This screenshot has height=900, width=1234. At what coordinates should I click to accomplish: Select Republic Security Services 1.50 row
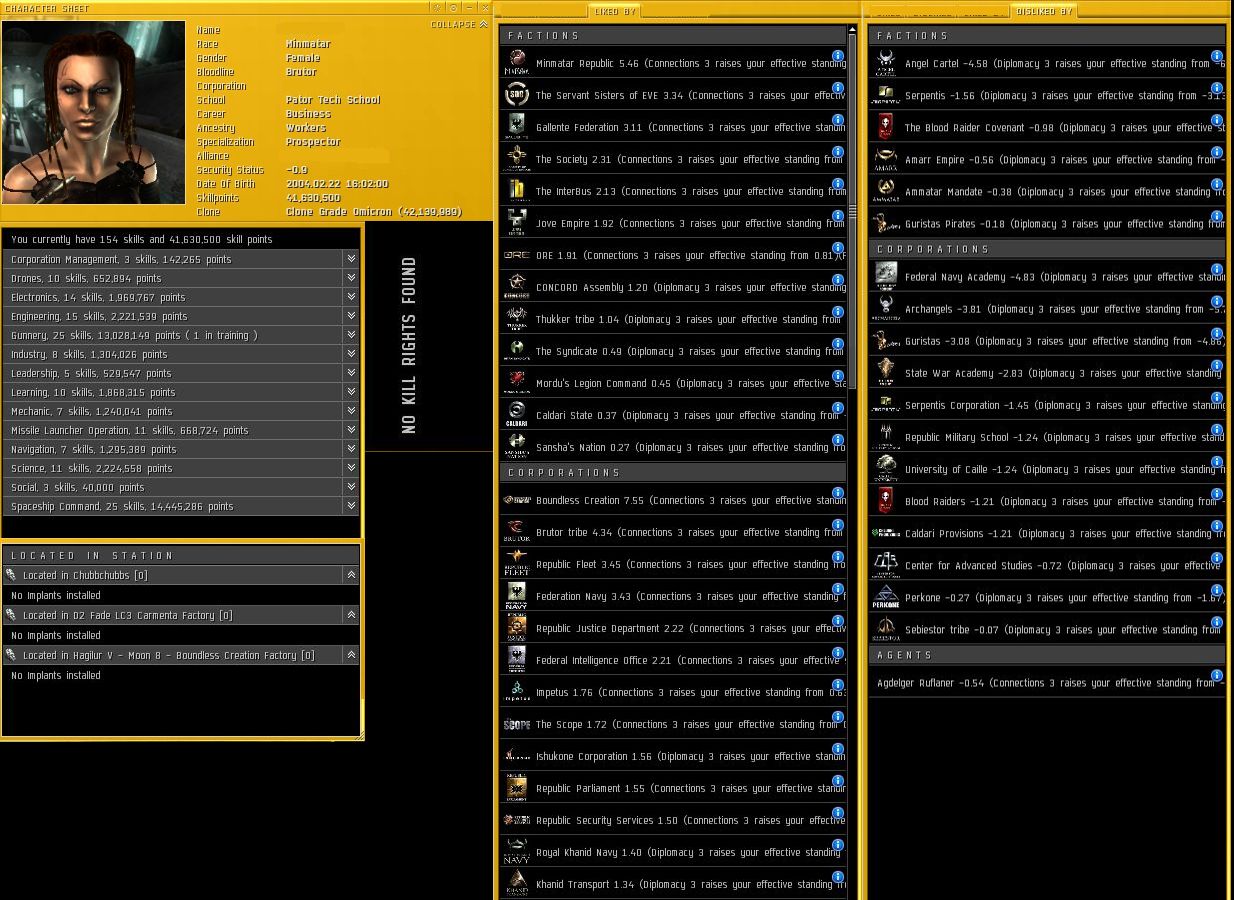point(672,820)
